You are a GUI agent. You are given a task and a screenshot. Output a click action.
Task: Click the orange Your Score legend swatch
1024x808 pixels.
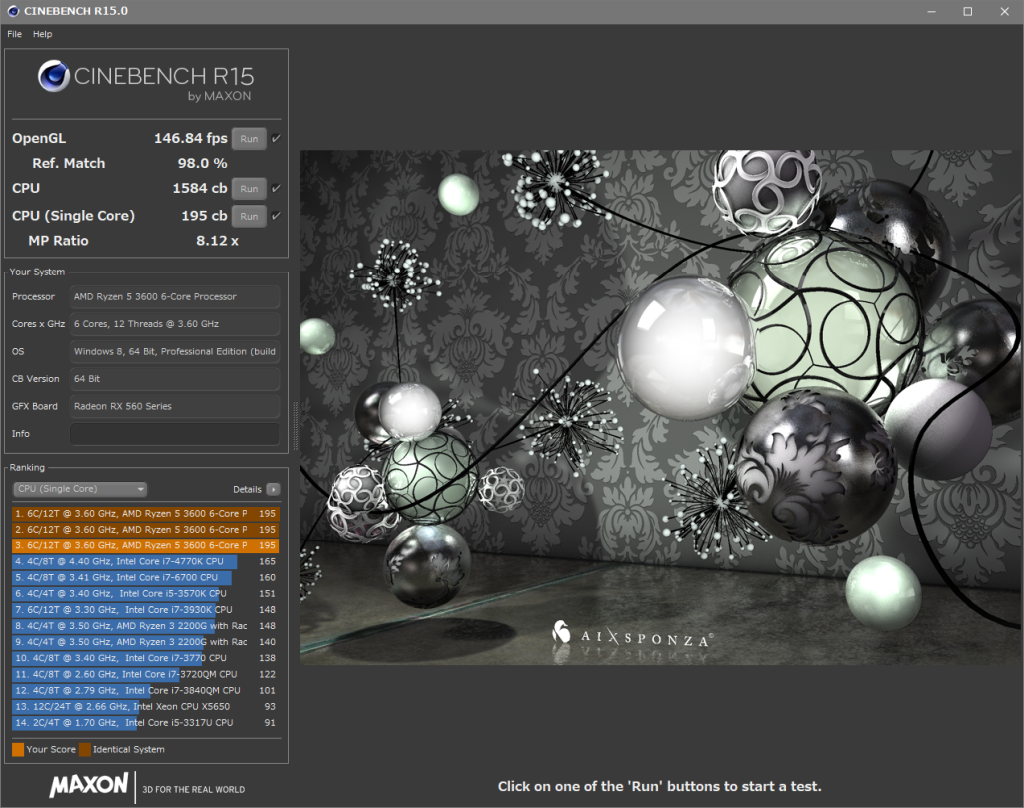(18, 749)
